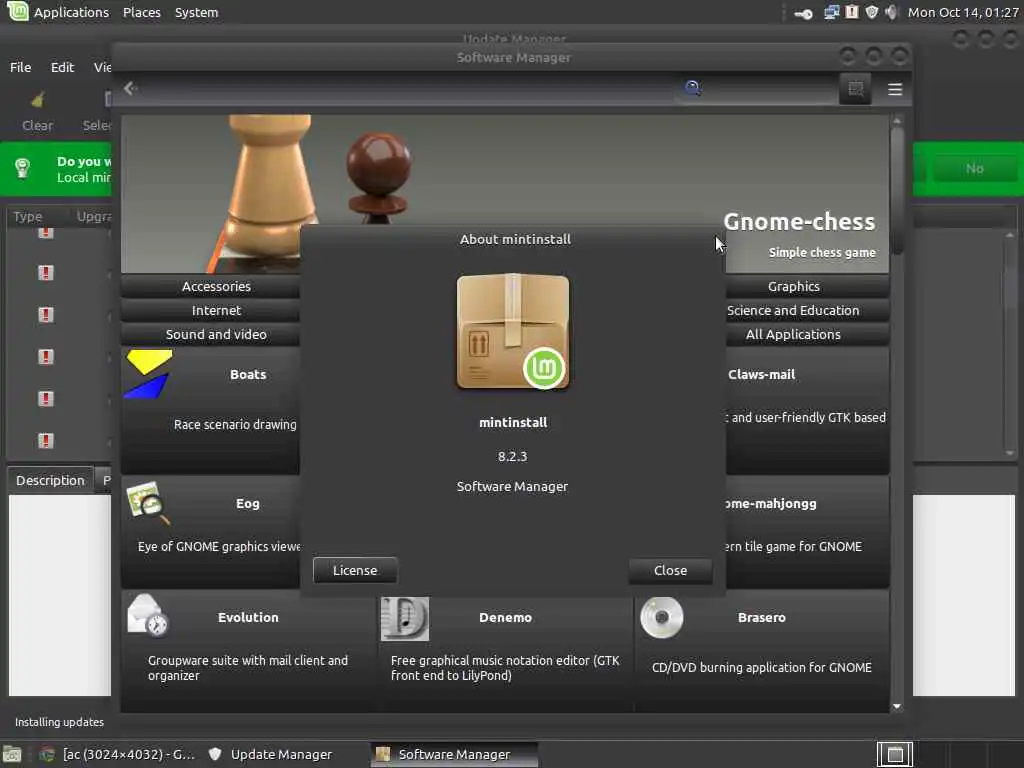
Task: Toggle search-in-description button in Software Manager header
Action: point(855,89)
